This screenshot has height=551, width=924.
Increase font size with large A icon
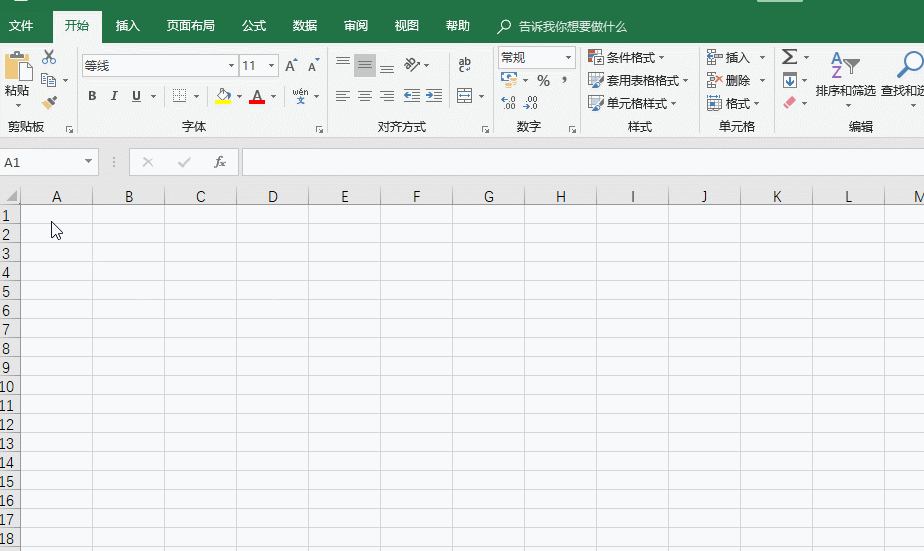pos(291,65)
